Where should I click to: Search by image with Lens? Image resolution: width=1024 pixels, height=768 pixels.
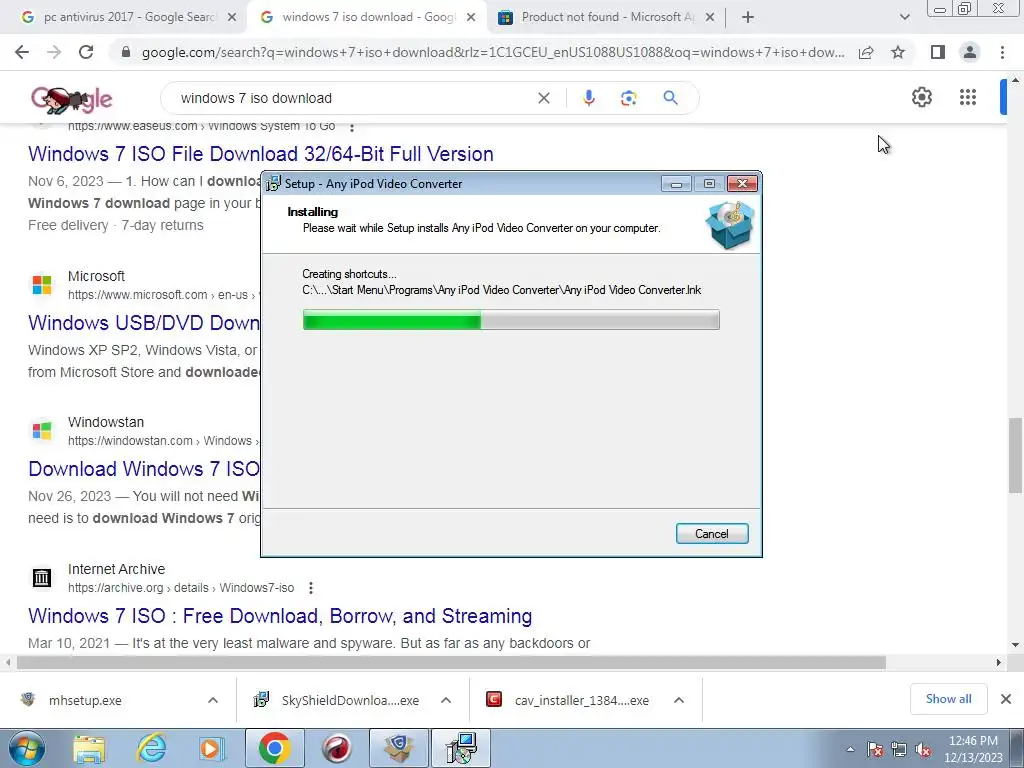point(628,98)
